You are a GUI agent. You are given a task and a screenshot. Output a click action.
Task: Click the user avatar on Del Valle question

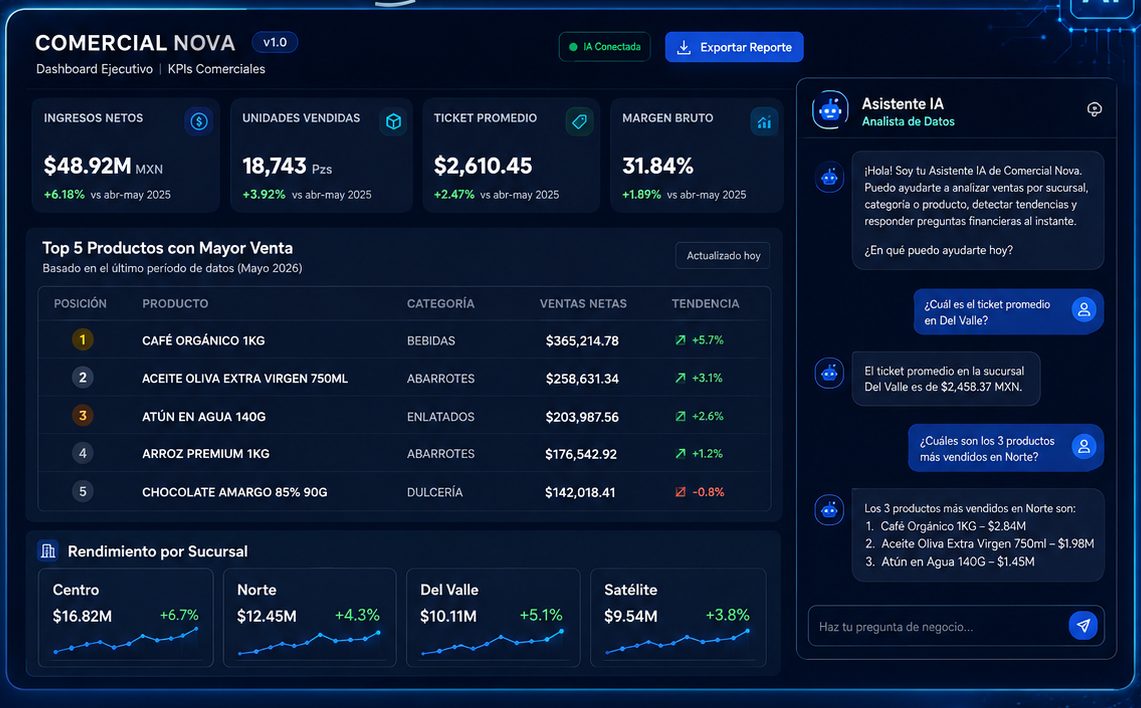(x=1084, y=310)
